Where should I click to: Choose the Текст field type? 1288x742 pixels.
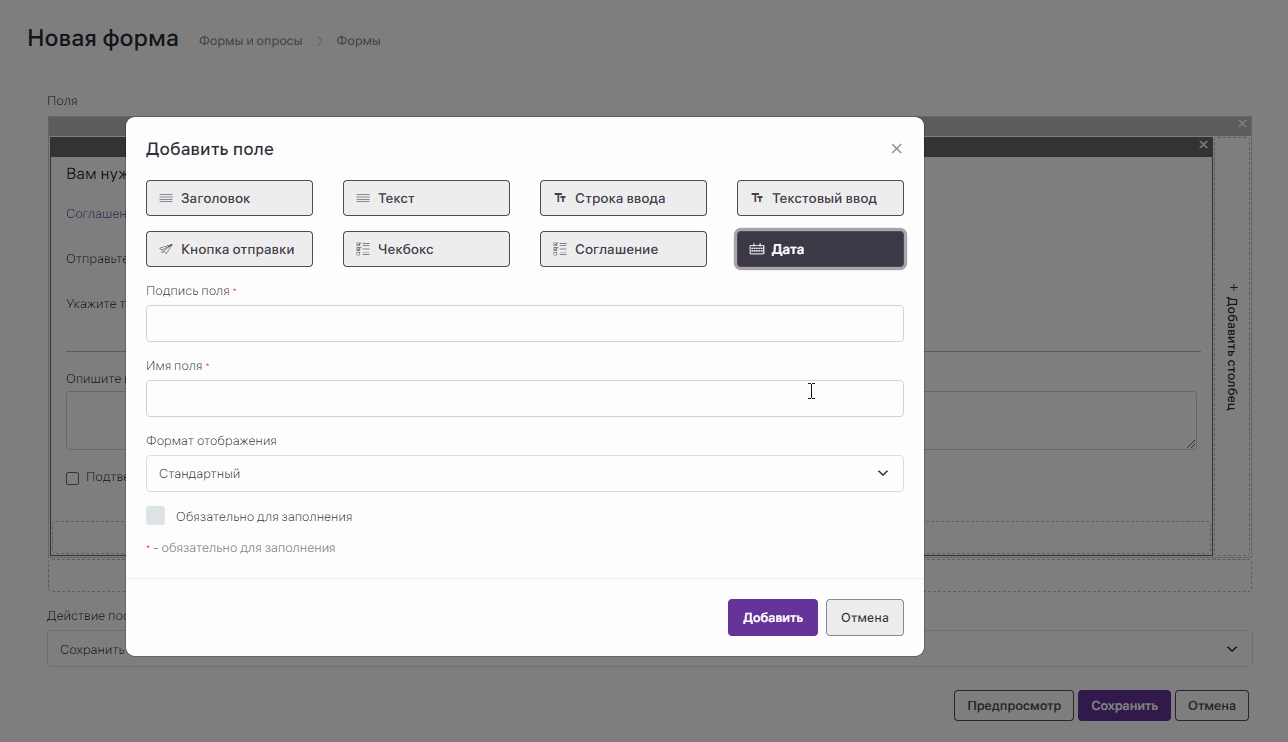pyautogui.click(x=426, y=198)
